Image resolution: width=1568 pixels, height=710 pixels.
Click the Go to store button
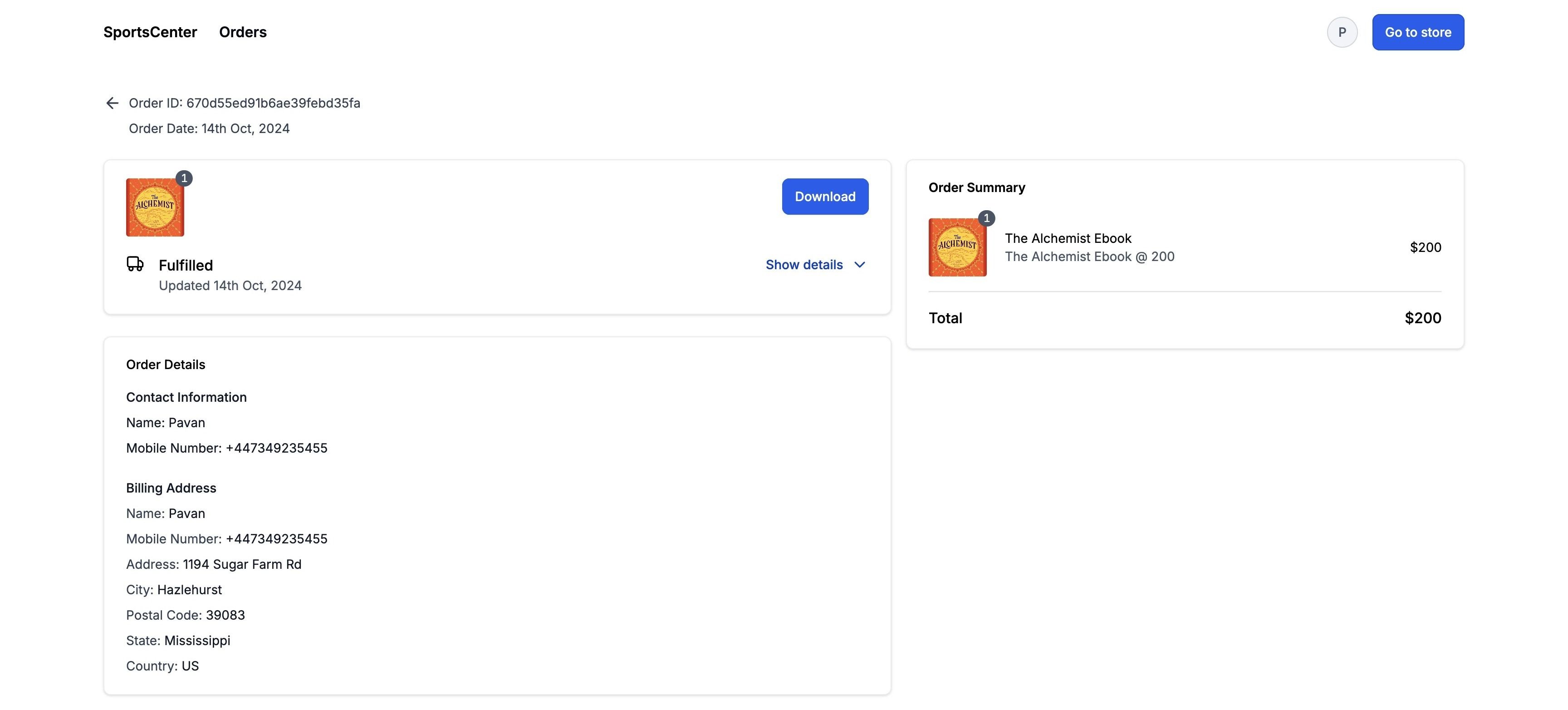[x=1418, y=32]
